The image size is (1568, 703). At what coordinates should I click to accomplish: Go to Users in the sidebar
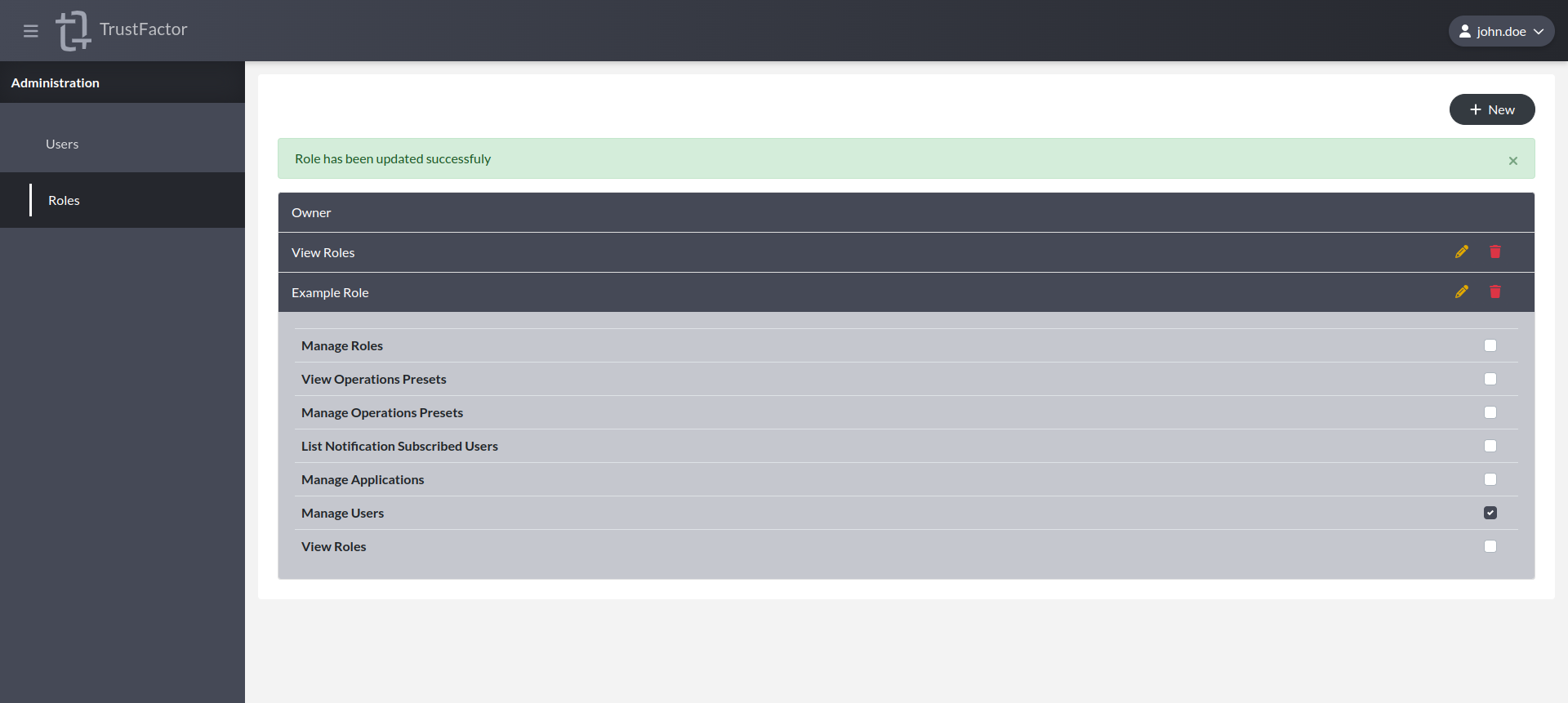click(x=62, y=145)
